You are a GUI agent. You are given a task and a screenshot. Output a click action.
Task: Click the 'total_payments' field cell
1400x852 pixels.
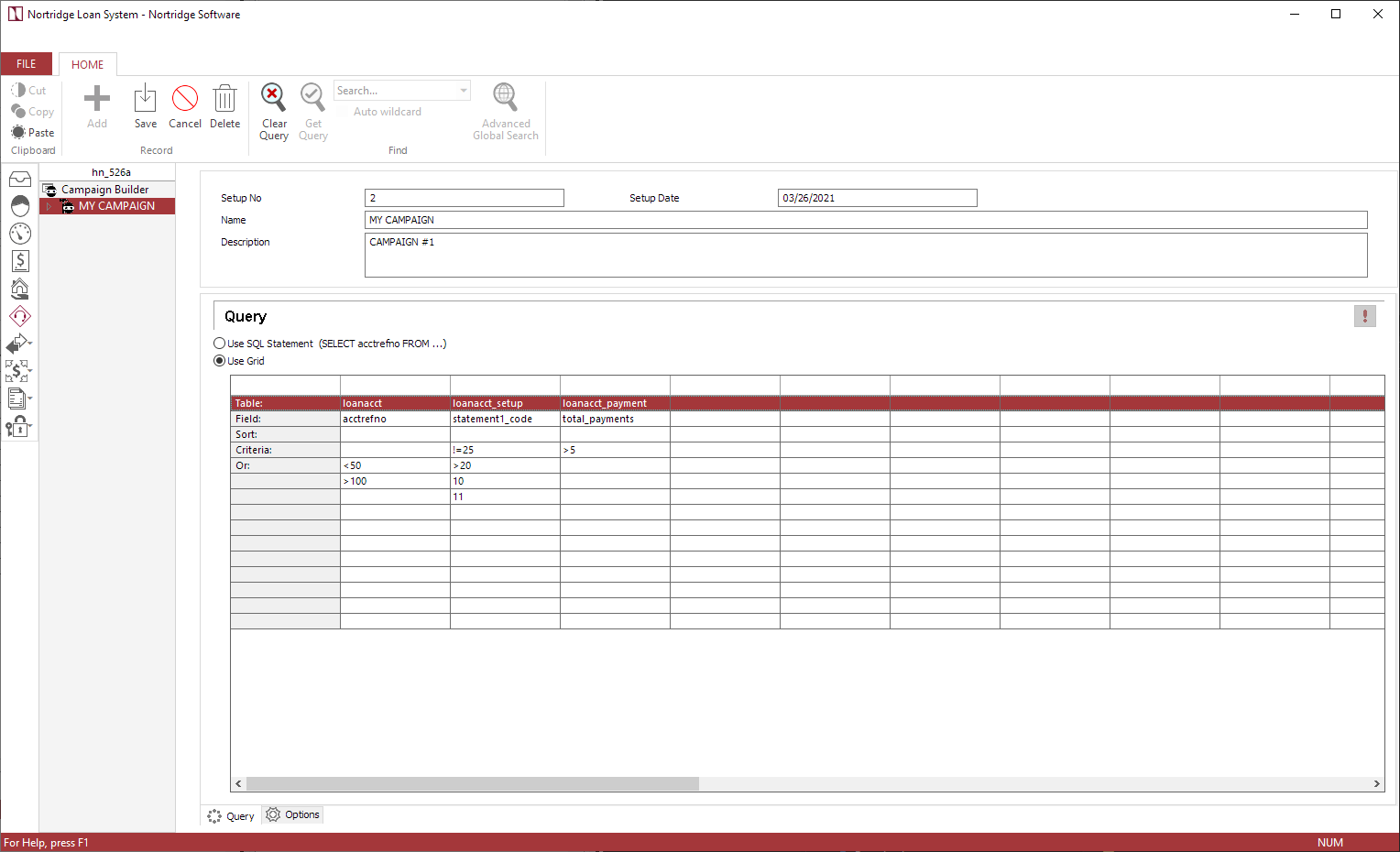[x=615, y=419]
